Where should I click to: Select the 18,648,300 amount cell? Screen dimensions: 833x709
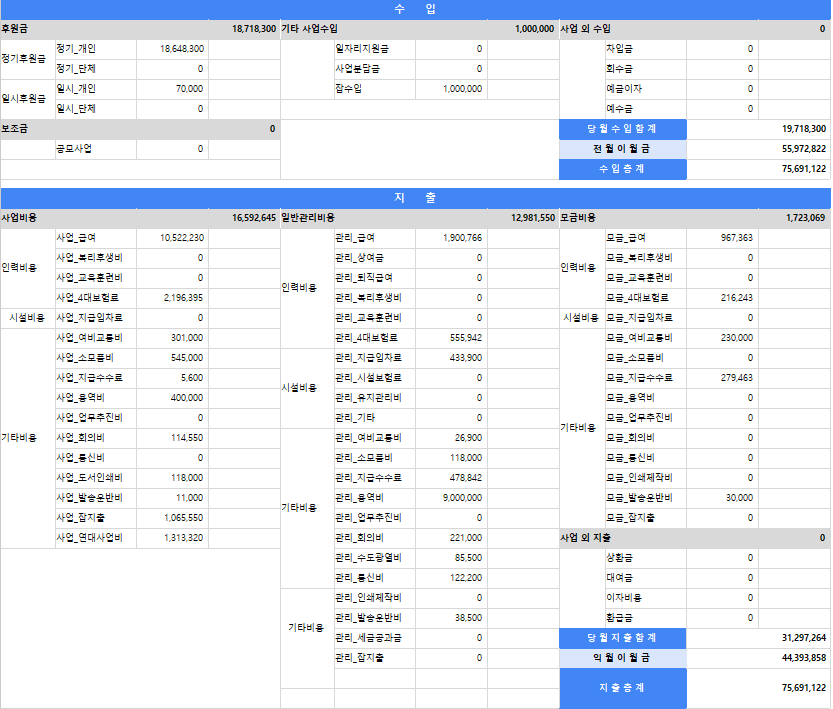[x=172, y=49]
